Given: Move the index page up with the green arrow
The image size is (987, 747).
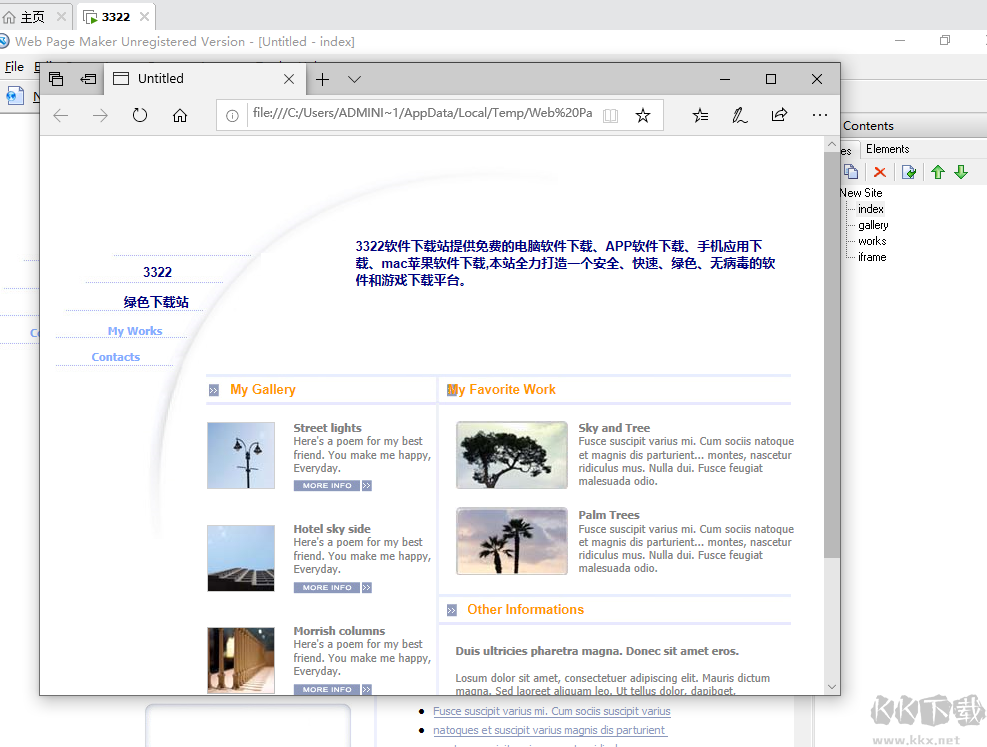Looking at the screenshot, I should pos(937,172).
